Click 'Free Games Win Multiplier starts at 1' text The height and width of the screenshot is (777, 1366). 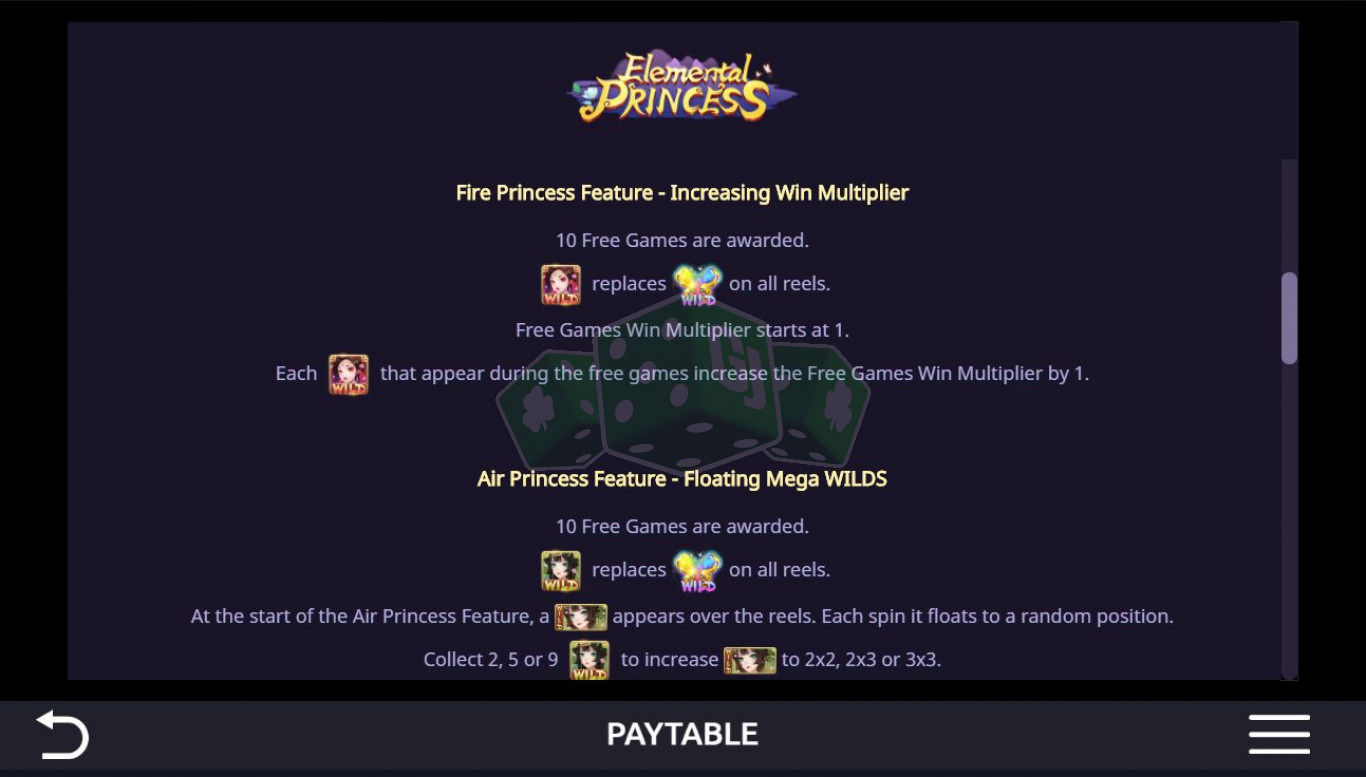click(x=682, y=329)
